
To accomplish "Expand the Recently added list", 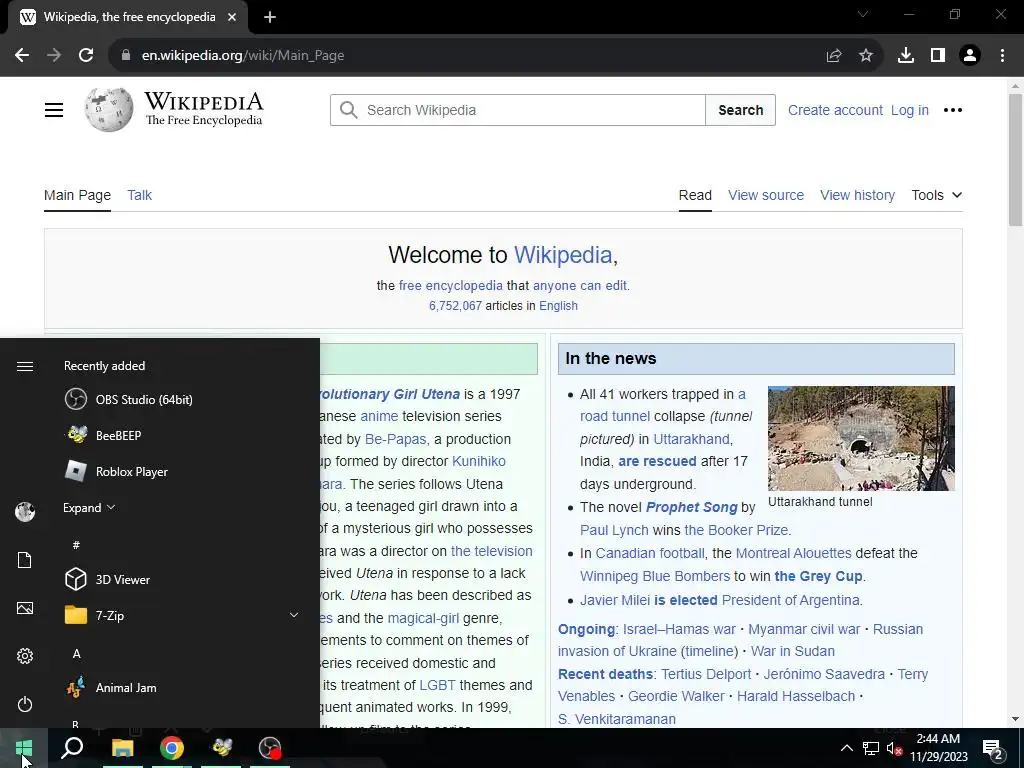I will point(89,507).
